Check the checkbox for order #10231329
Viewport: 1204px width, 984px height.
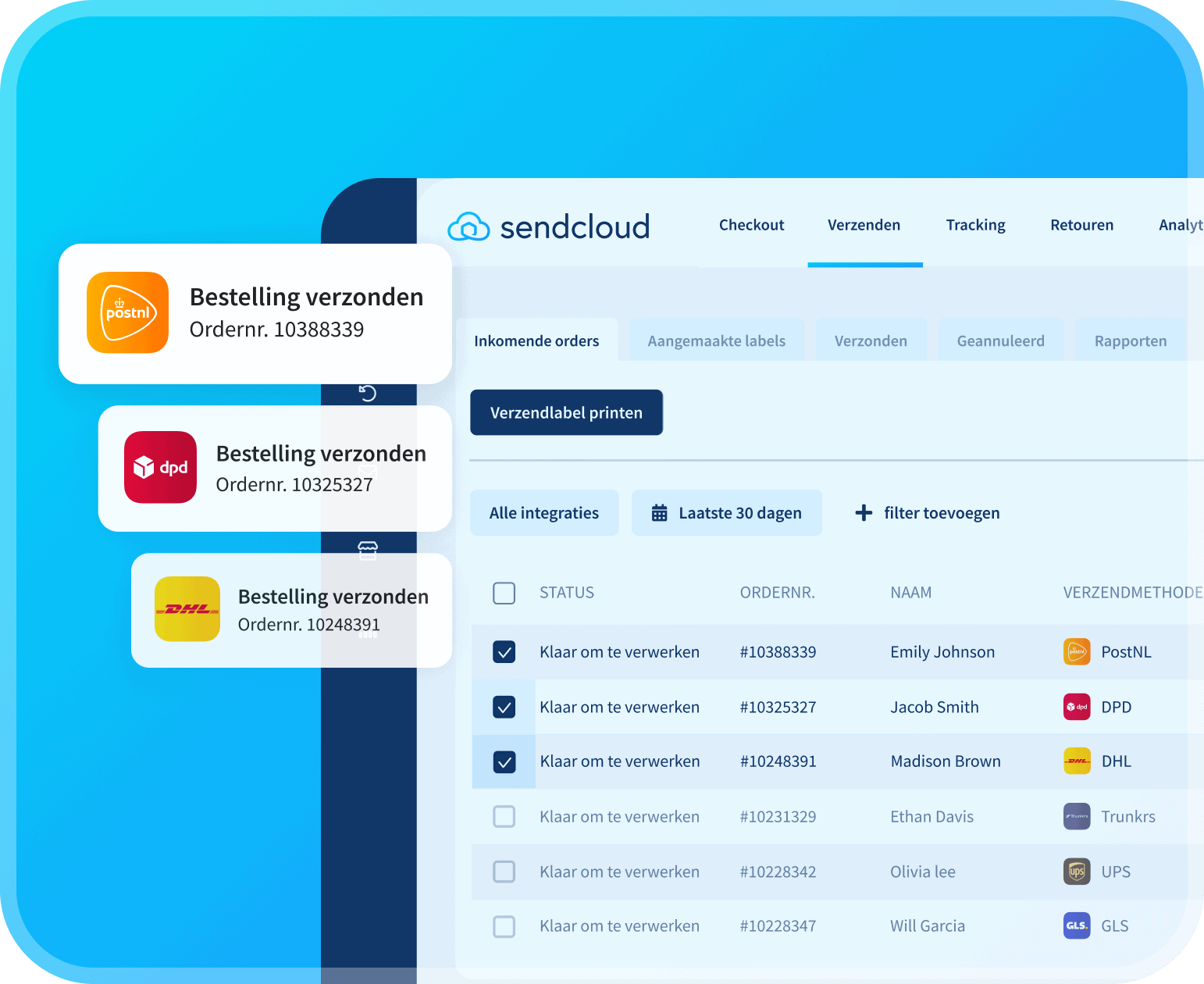504,816
